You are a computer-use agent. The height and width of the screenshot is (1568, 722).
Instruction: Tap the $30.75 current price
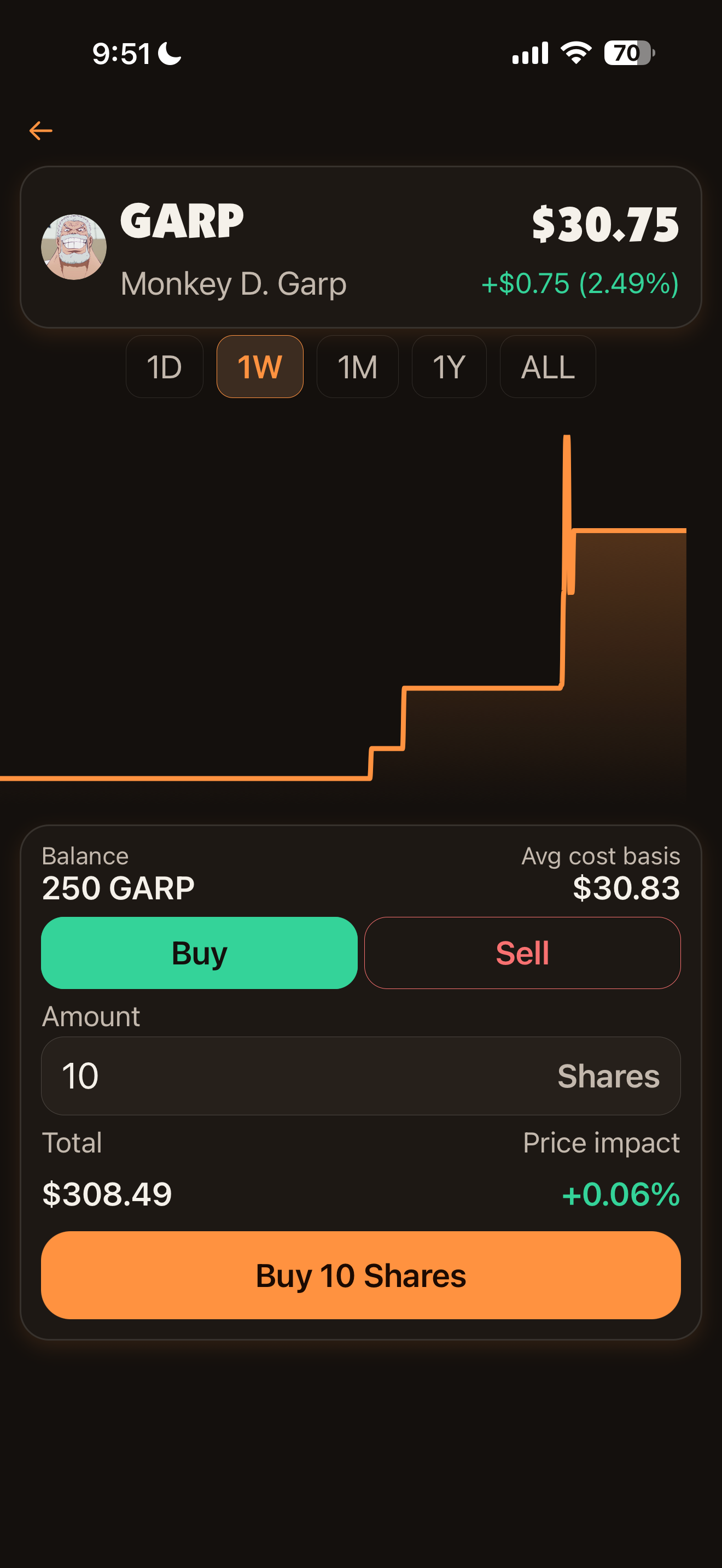pos(605,225)
